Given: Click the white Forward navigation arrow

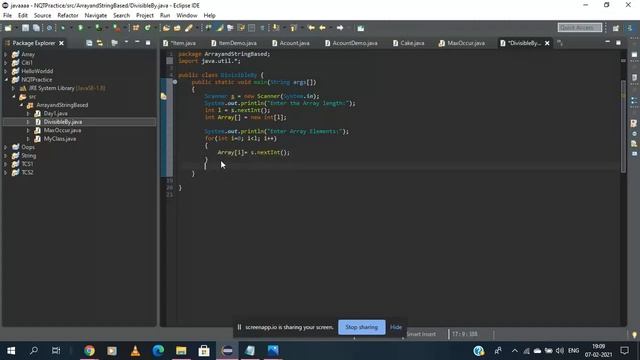Looking at the screenshot, I should pyautogui.click(x=340, y=28).
